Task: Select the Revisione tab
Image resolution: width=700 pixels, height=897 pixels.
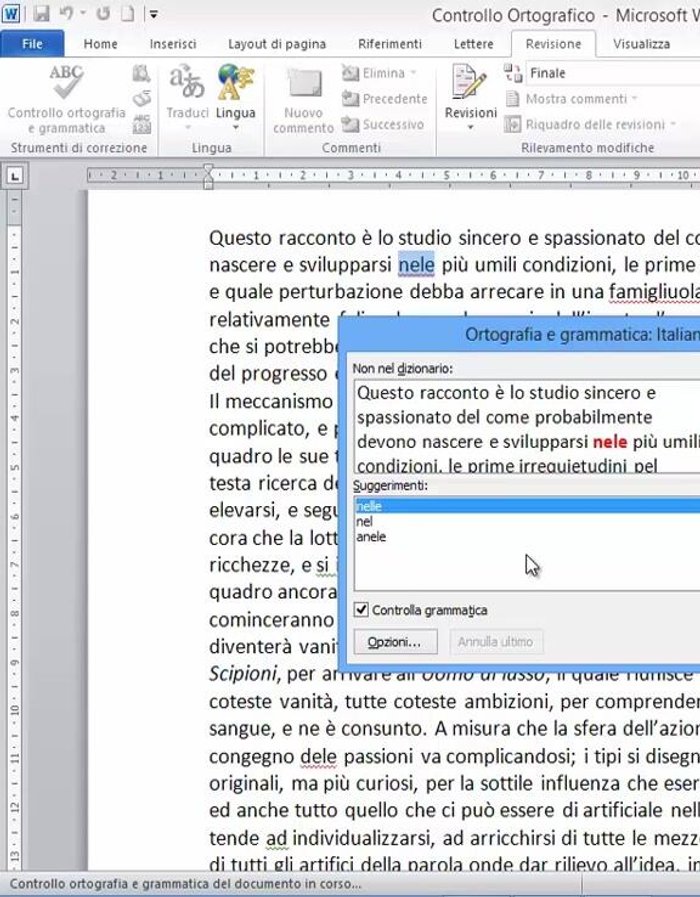Action: click(x=553, y=44)
